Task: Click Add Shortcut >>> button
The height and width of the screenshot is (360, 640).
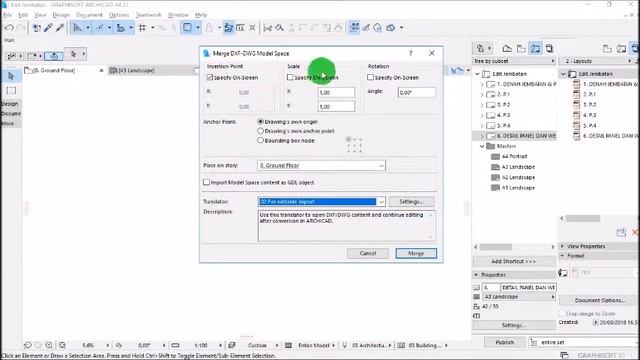Action: (513, 261)
